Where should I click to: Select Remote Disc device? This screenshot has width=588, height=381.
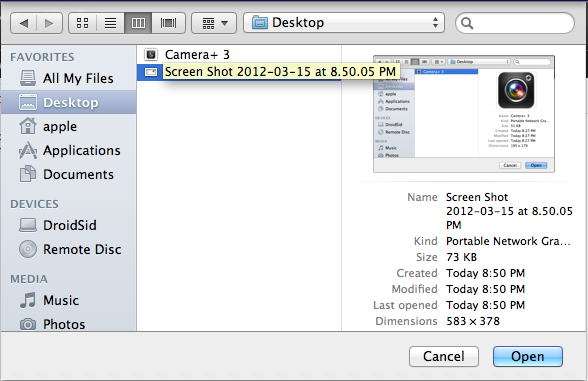click(x=69, y=249)
